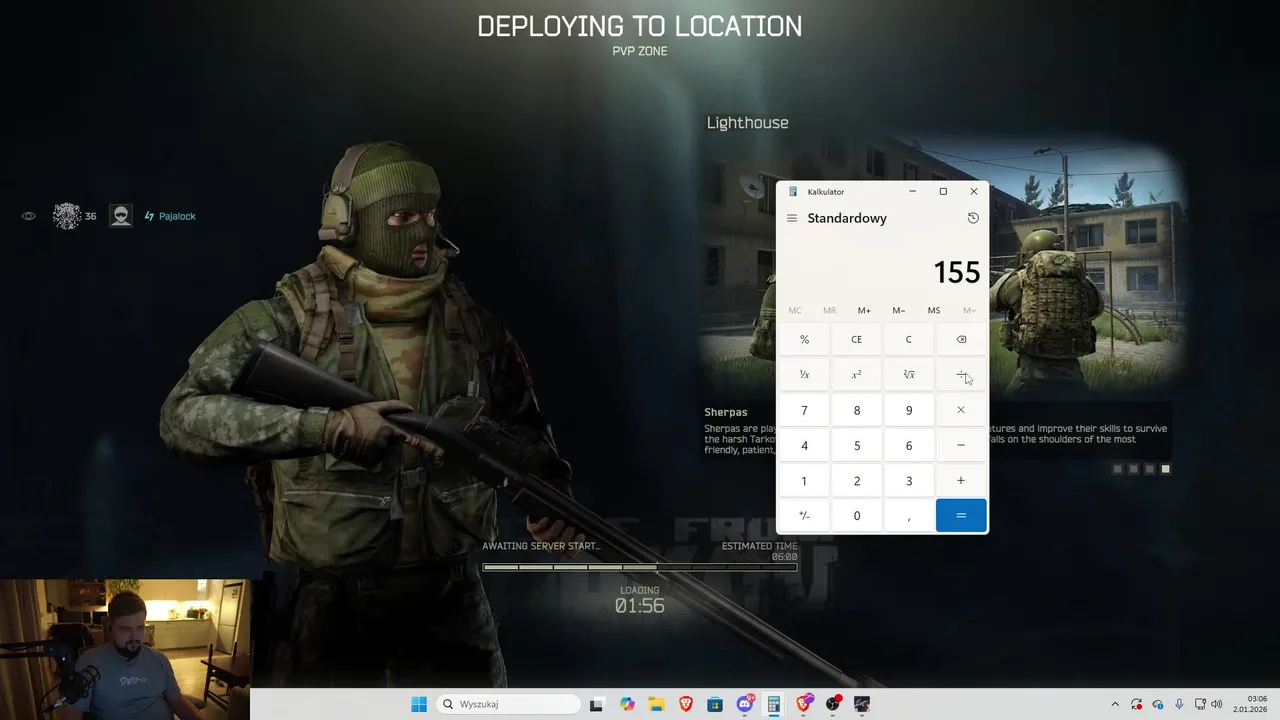
Task: Click the MC memory clear button
Action: pyautogui.click(x=795, y=310)
